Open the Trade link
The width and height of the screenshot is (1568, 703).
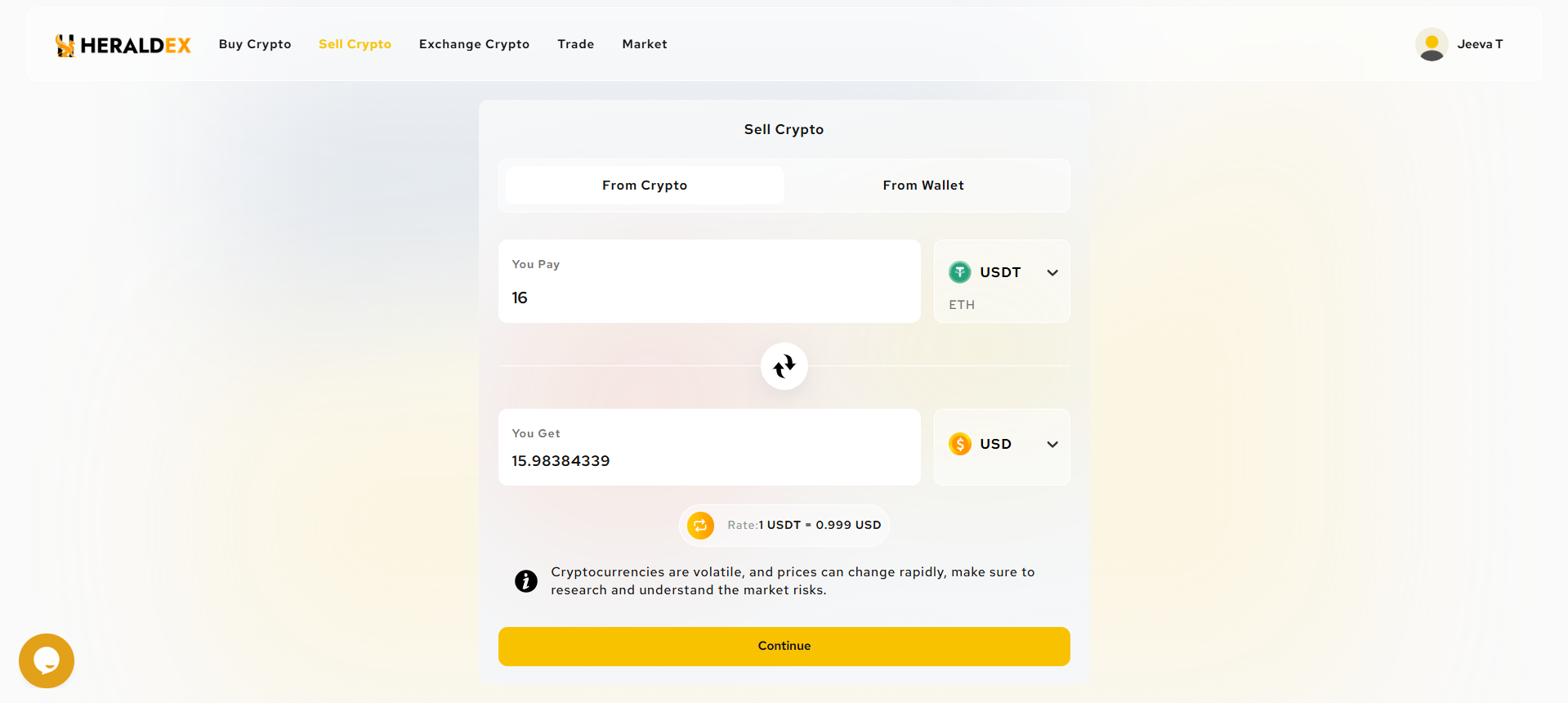point(576,44)
